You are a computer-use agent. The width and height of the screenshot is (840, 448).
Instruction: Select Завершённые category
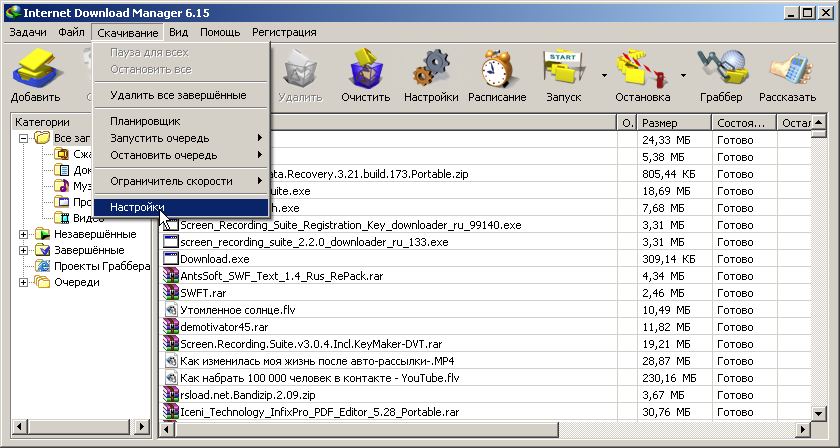pos(89,250)
